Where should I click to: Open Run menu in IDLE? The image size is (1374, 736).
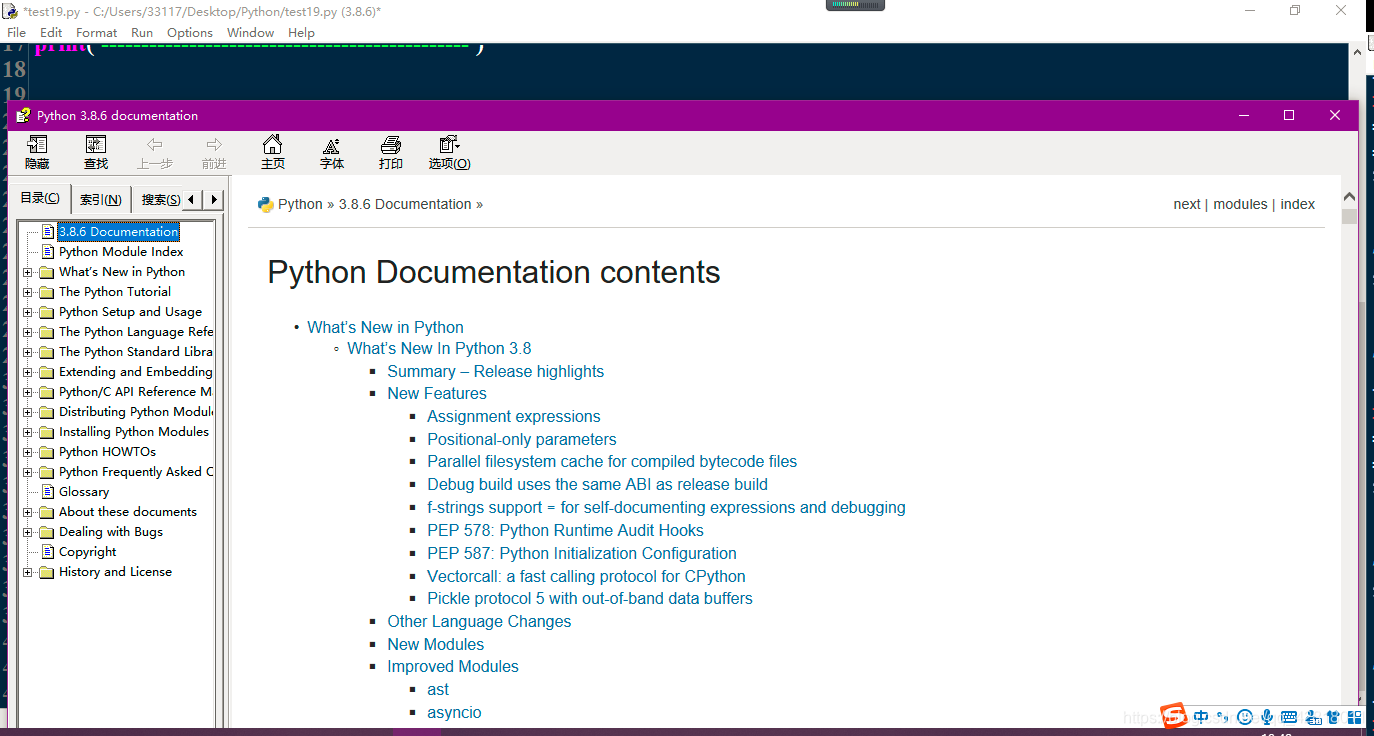tap(142, 32)
